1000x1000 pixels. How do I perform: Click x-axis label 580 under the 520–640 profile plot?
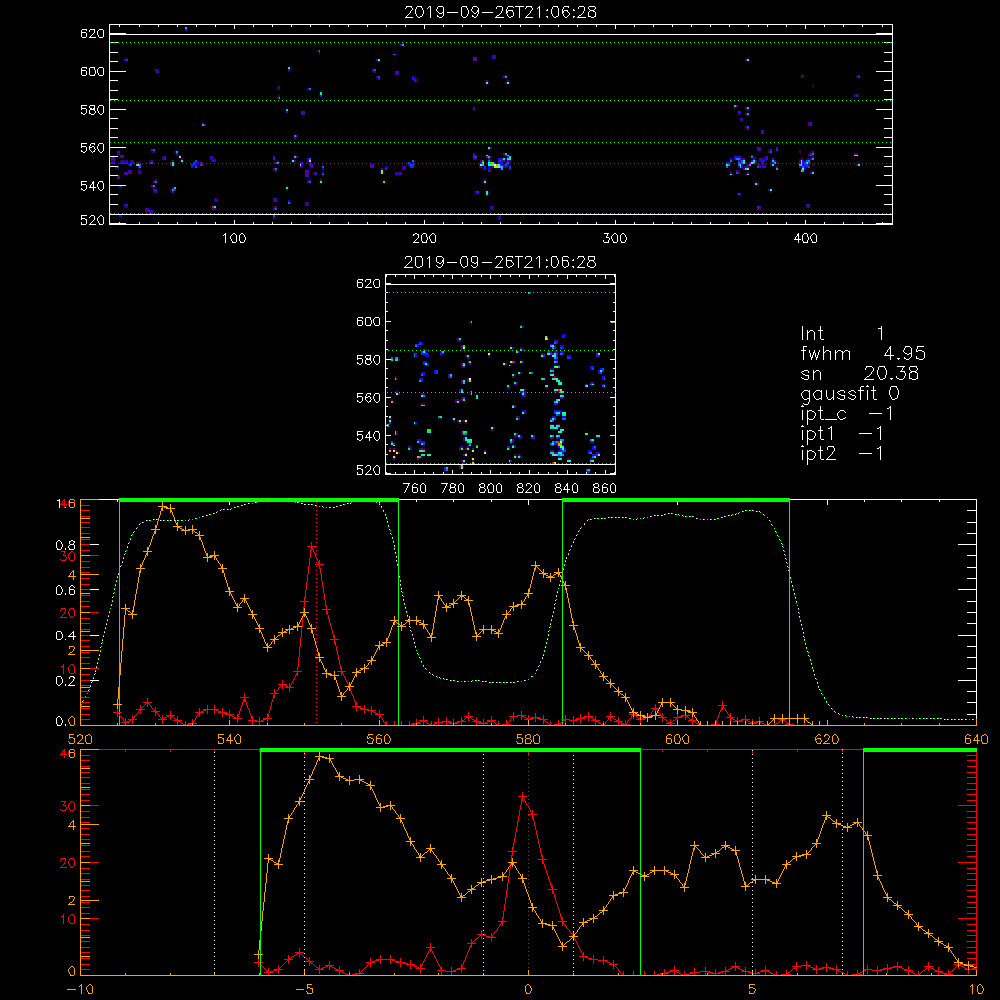(x=528, y=739)
